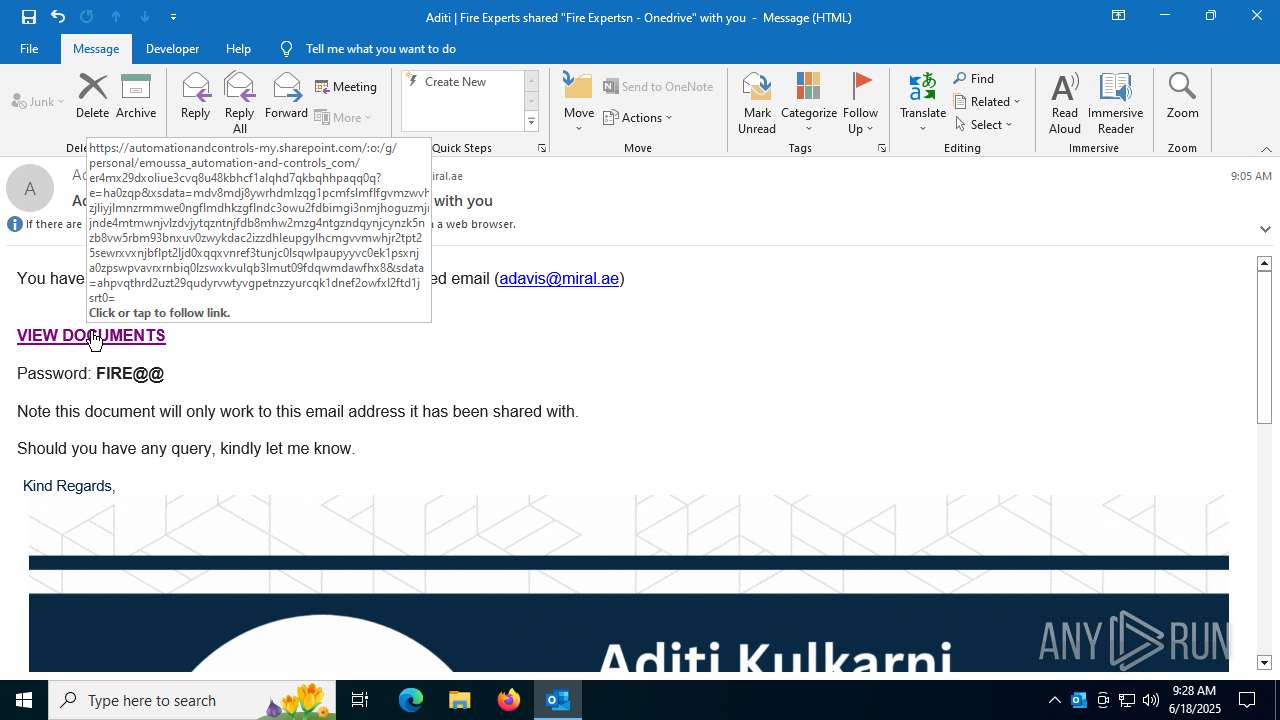Click the network tray icon
The height and width of the screenshot is (720, 1280).
click(x=1127, y=700)
